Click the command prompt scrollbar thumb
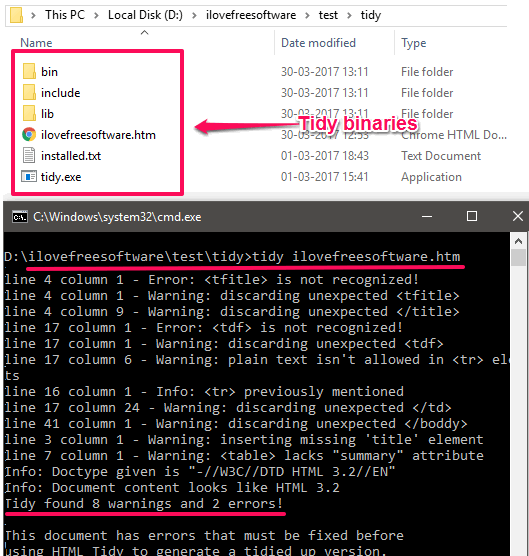 [x=518, y=257]
